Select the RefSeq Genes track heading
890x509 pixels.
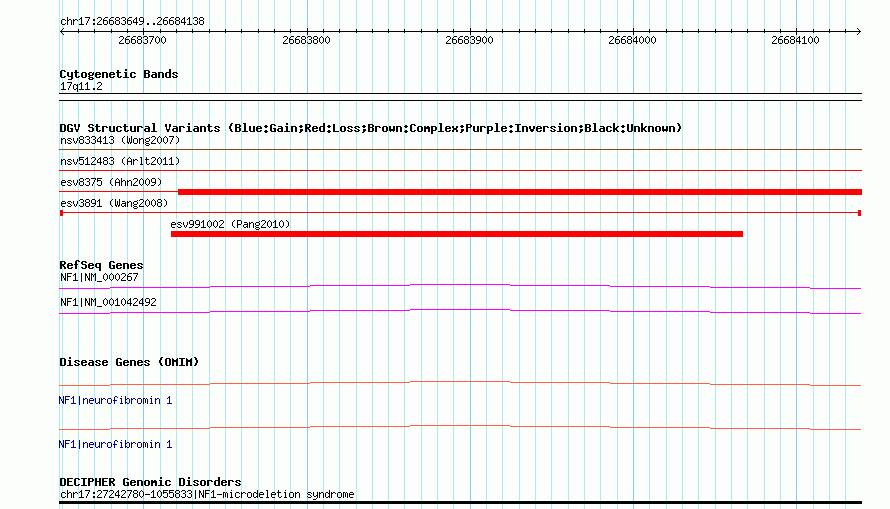click(x=101, y=266)
